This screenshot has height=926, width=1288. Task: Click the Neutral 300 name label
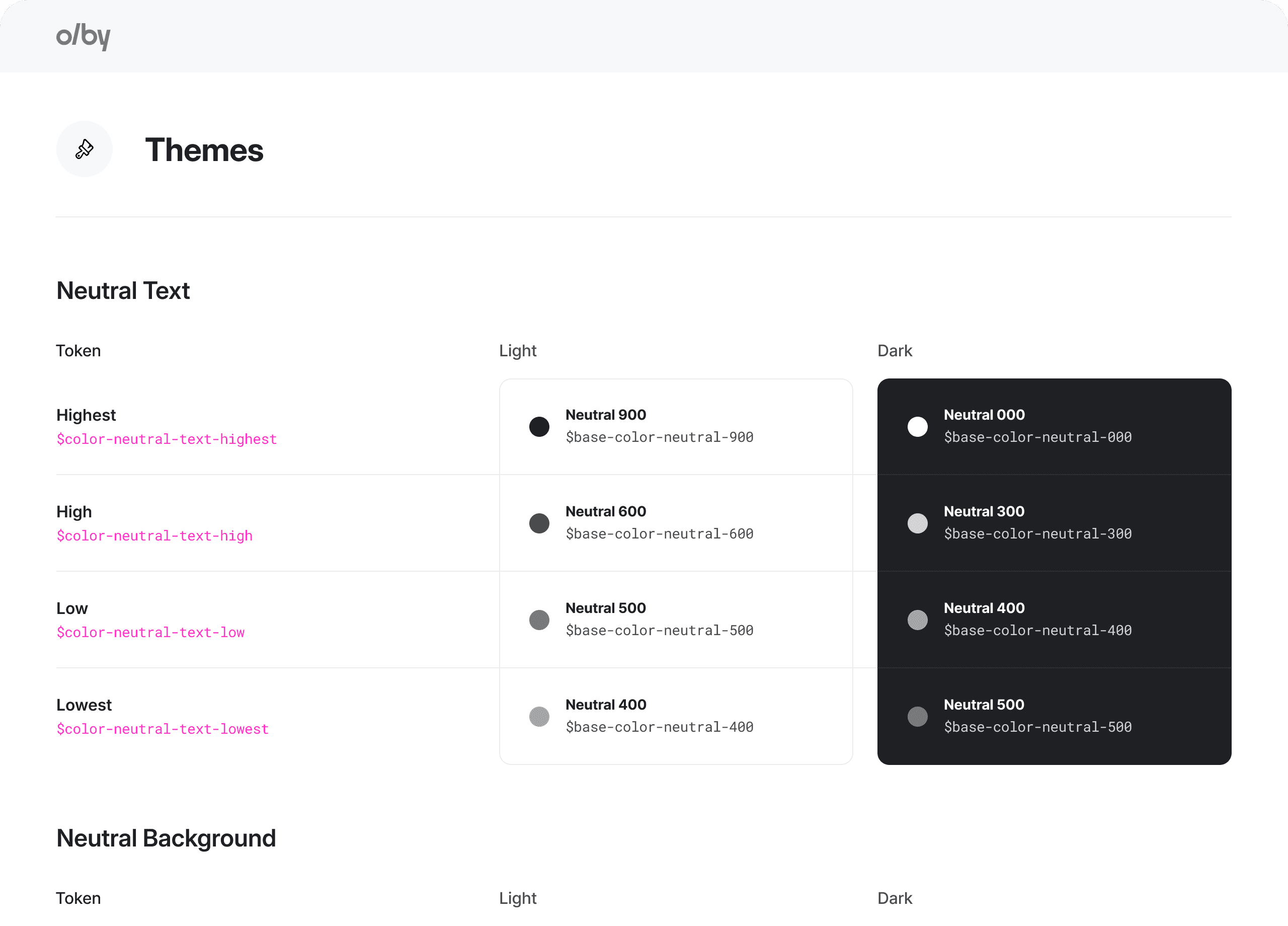tap(984, 511)
